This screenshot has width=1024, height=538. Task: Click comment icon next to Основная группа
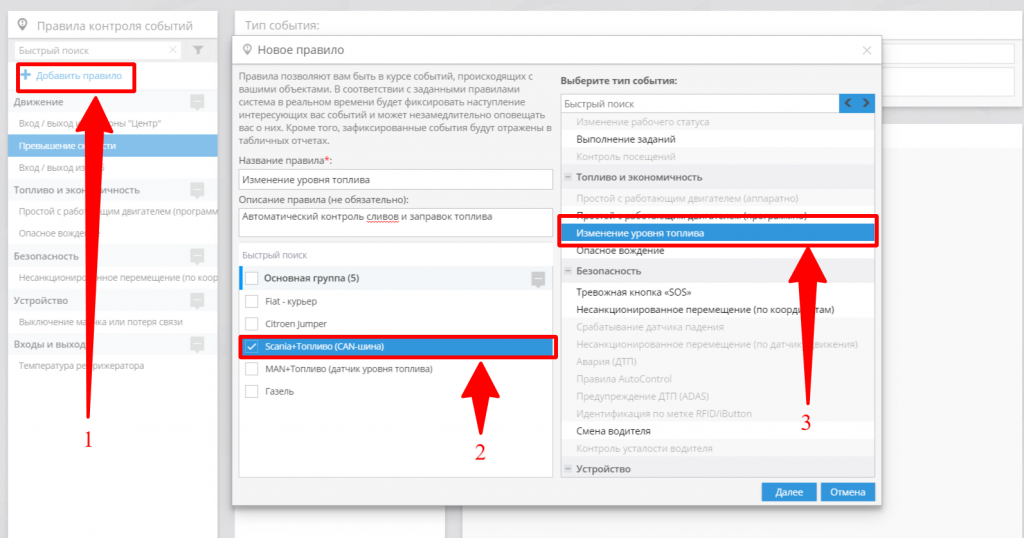tap(538, 278)
